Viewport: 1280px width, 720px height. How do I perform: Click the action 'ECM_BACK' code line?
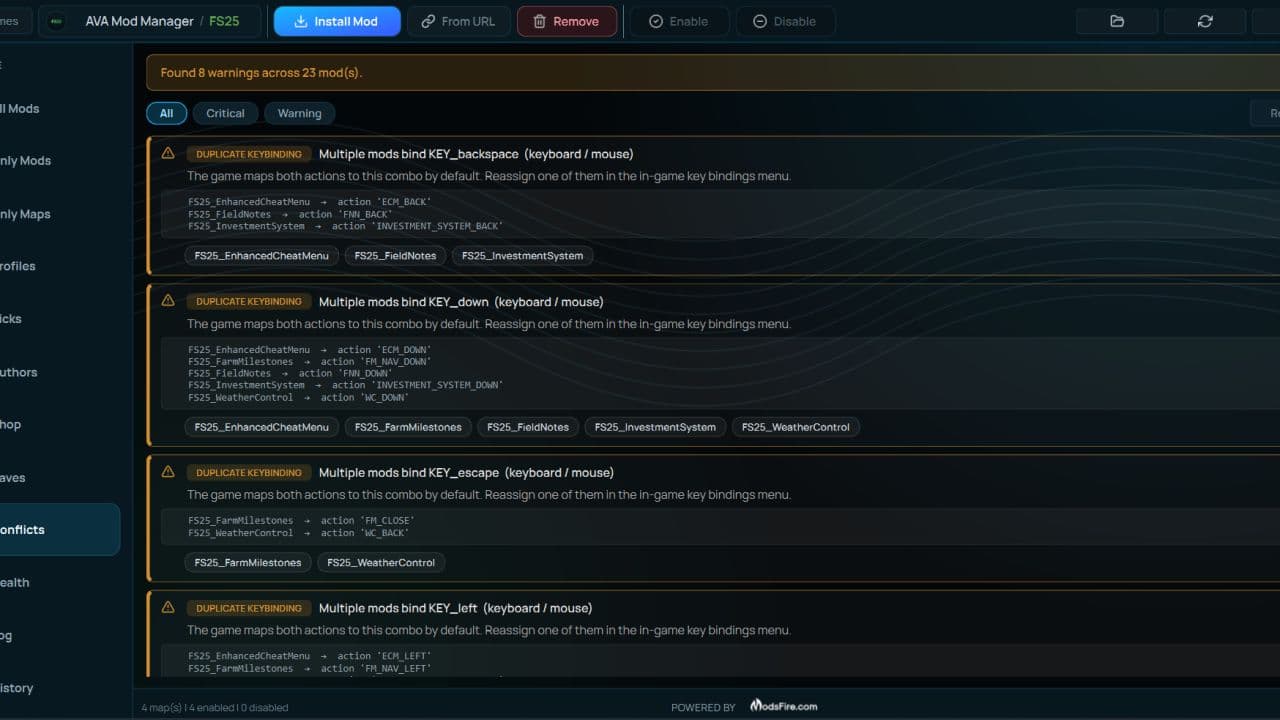pos(310,202)
